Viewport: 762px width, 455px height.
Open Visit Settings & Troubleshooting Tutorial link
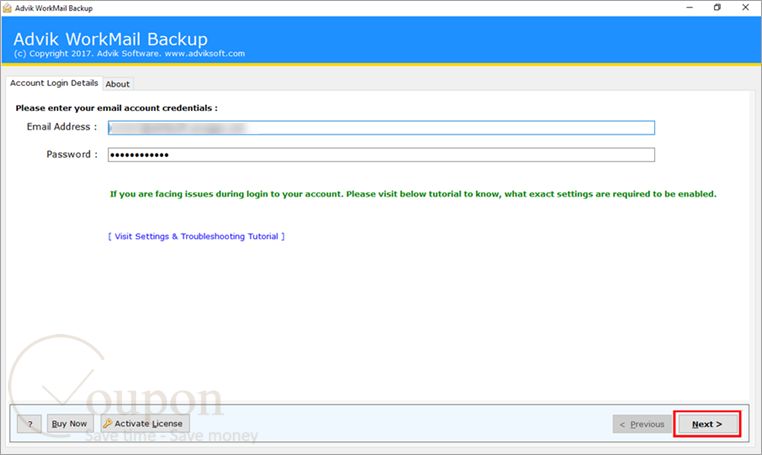point(196,236)
